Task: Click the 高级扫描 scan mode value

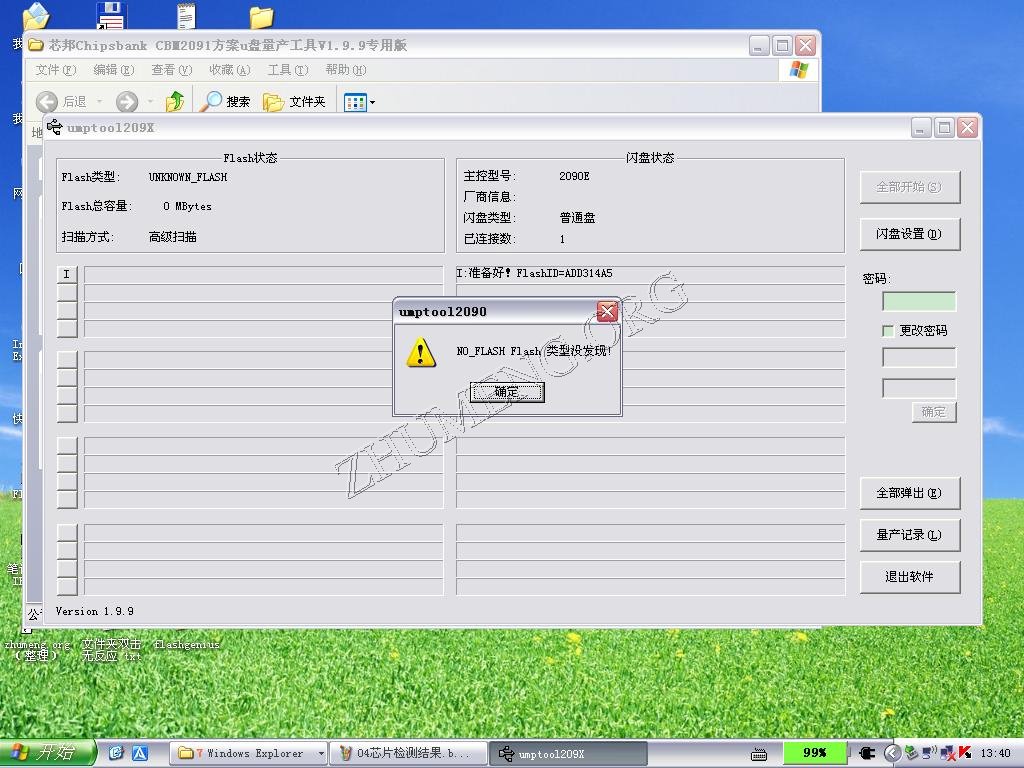Action: tap(172, 237)
